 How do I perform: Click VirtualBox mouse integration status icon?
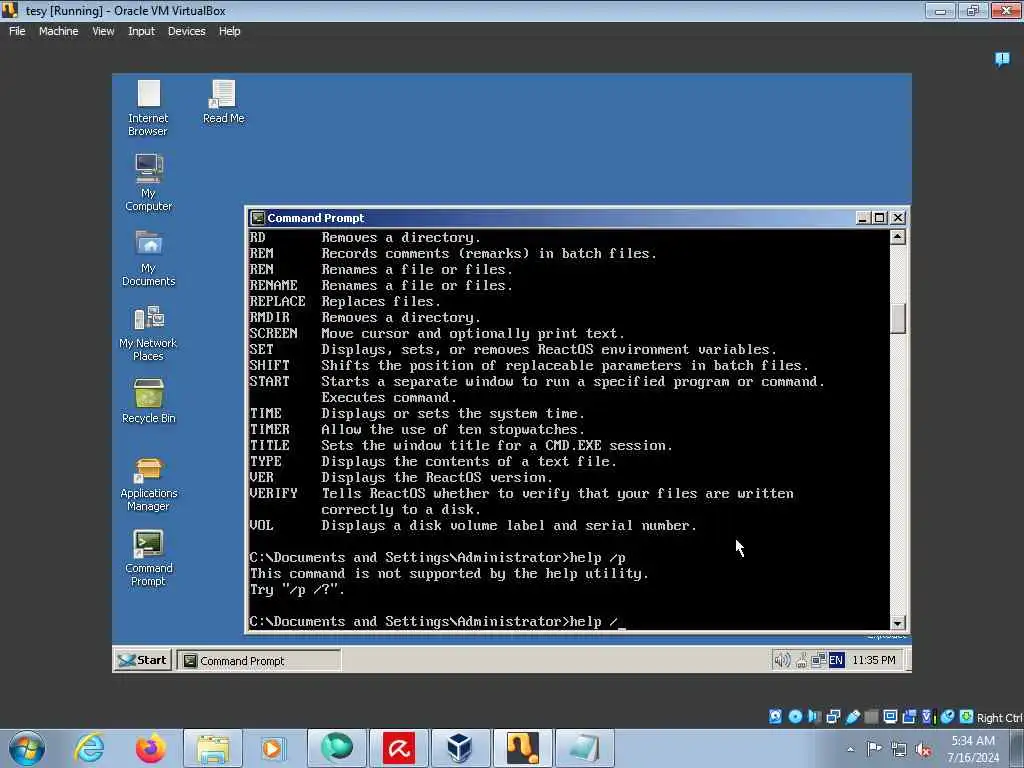[947, 716]
